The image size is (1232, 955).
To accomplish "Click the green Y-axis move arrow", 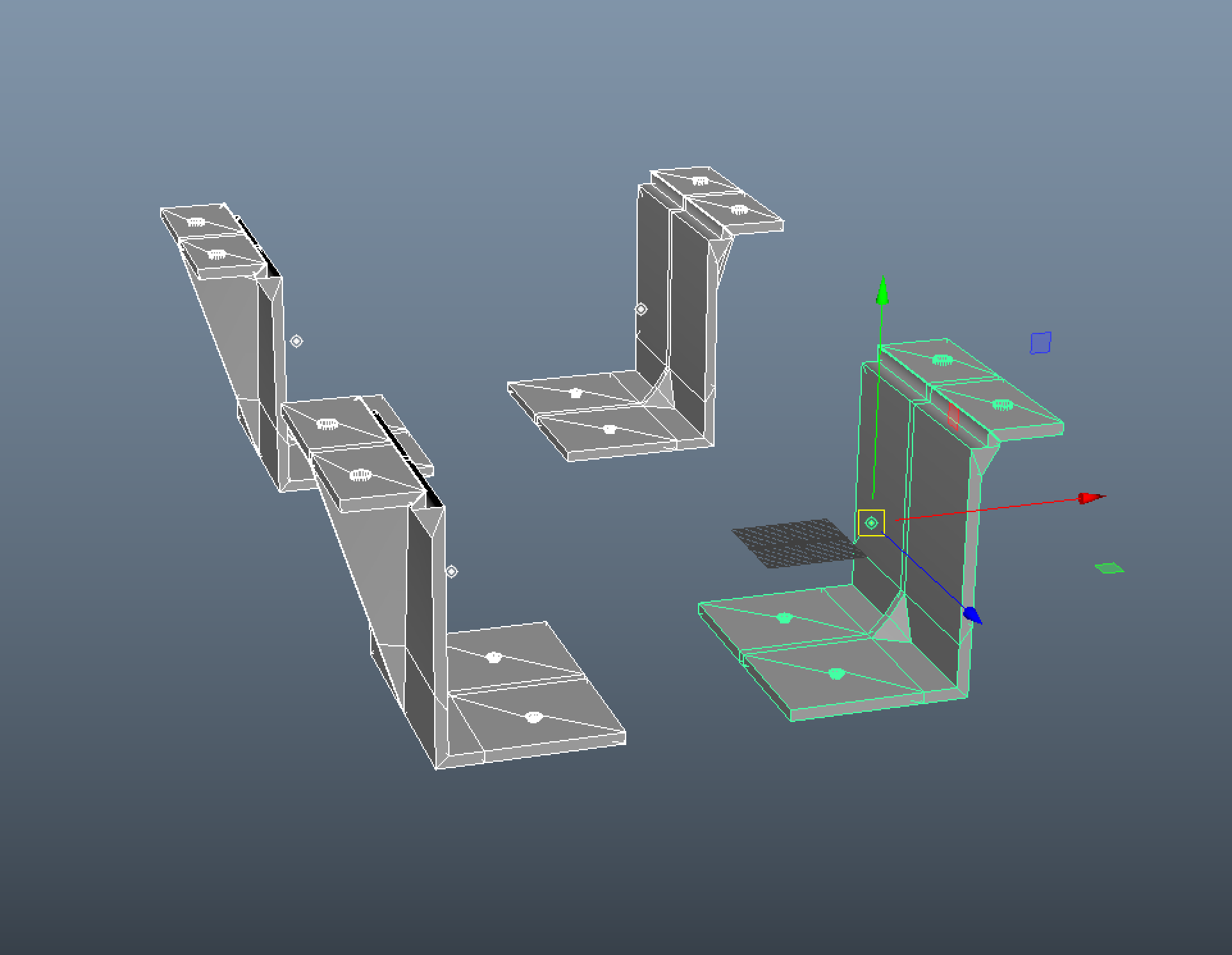I will tap(882, 292).
